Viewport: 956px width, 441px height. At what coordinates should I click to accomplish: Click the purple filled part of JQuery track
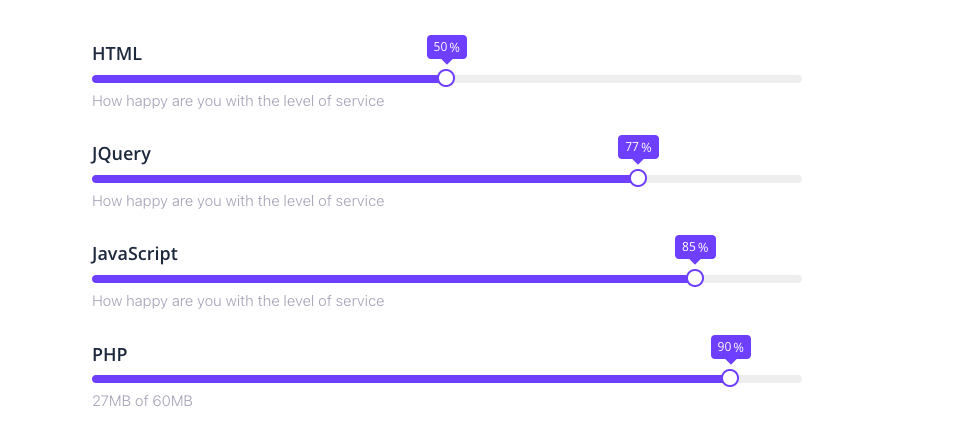tap(360, 179)
